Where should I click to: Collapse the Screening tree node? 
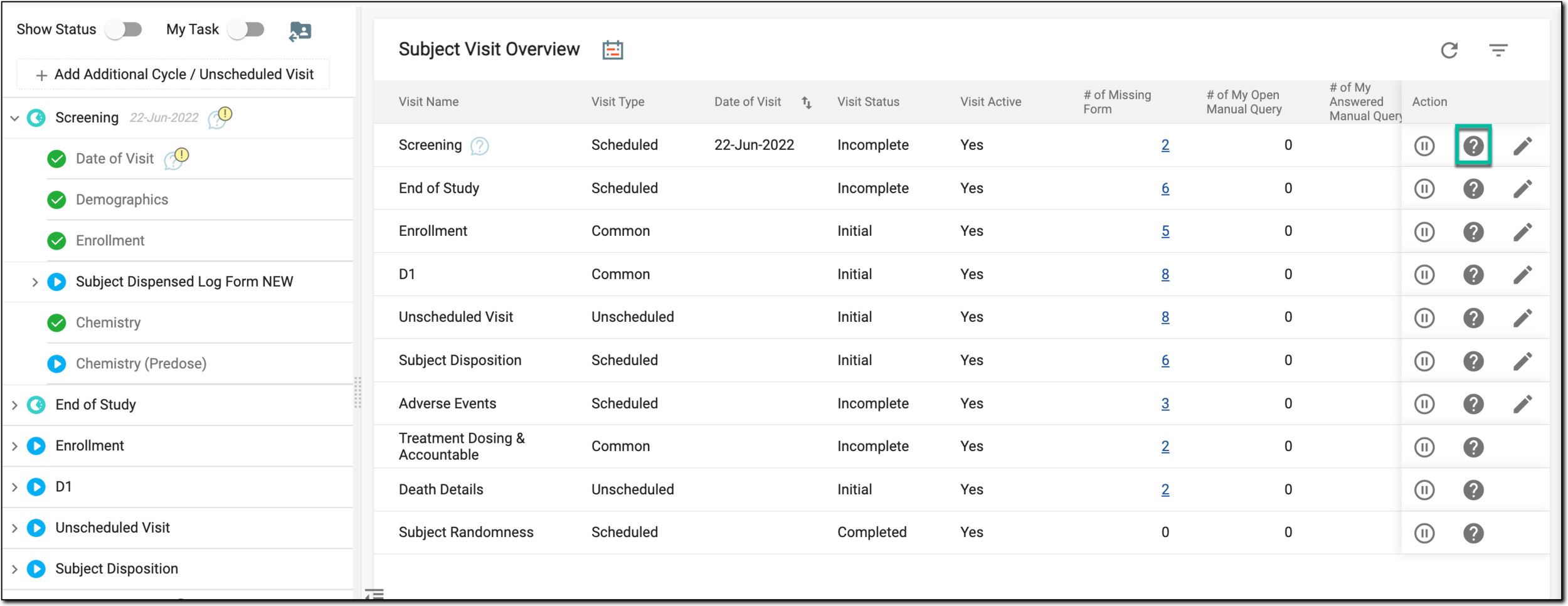14,118
